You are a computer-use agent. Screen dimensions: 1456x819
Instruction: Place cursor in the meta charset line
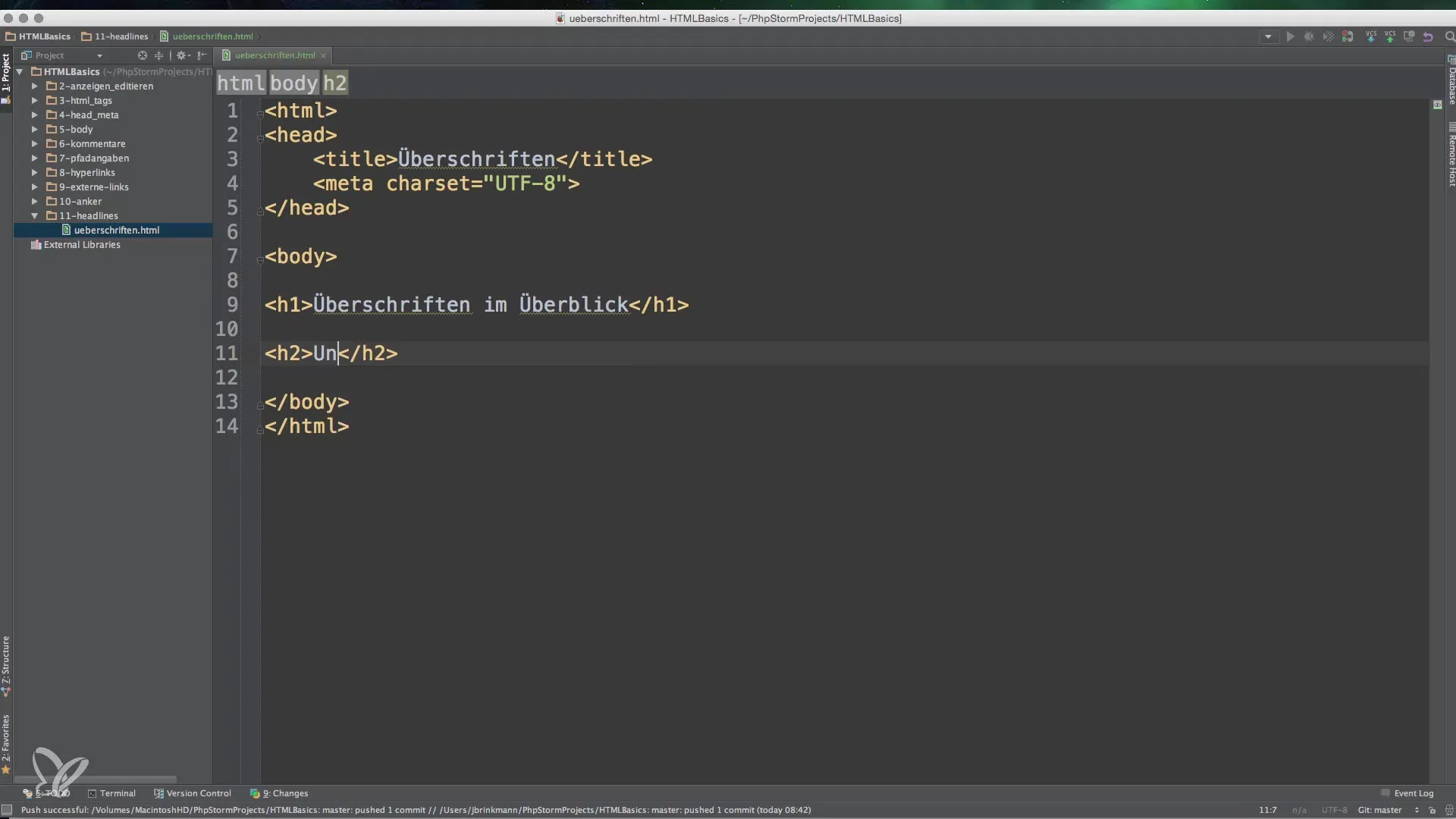446,184
